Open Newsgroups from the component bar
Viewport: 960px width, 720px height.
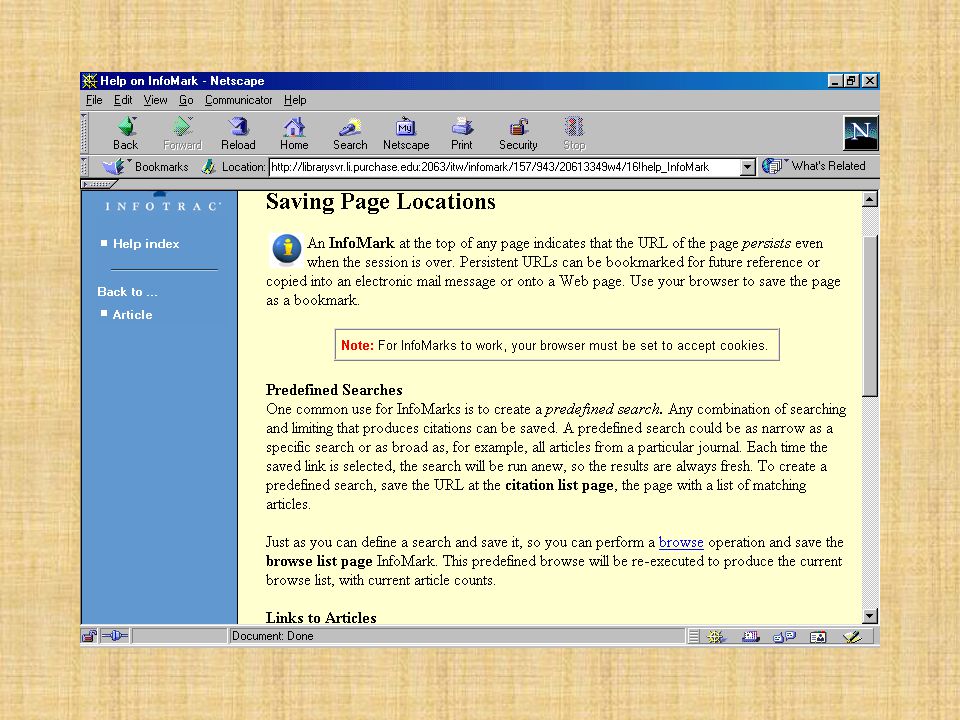(784, 637)
